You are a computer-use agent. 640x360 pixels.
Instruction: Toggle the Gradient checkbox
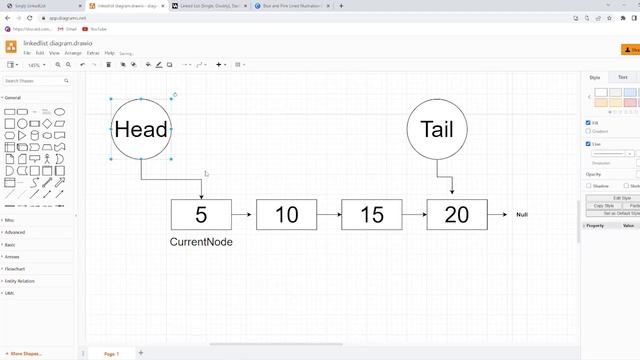click(588, 131)
